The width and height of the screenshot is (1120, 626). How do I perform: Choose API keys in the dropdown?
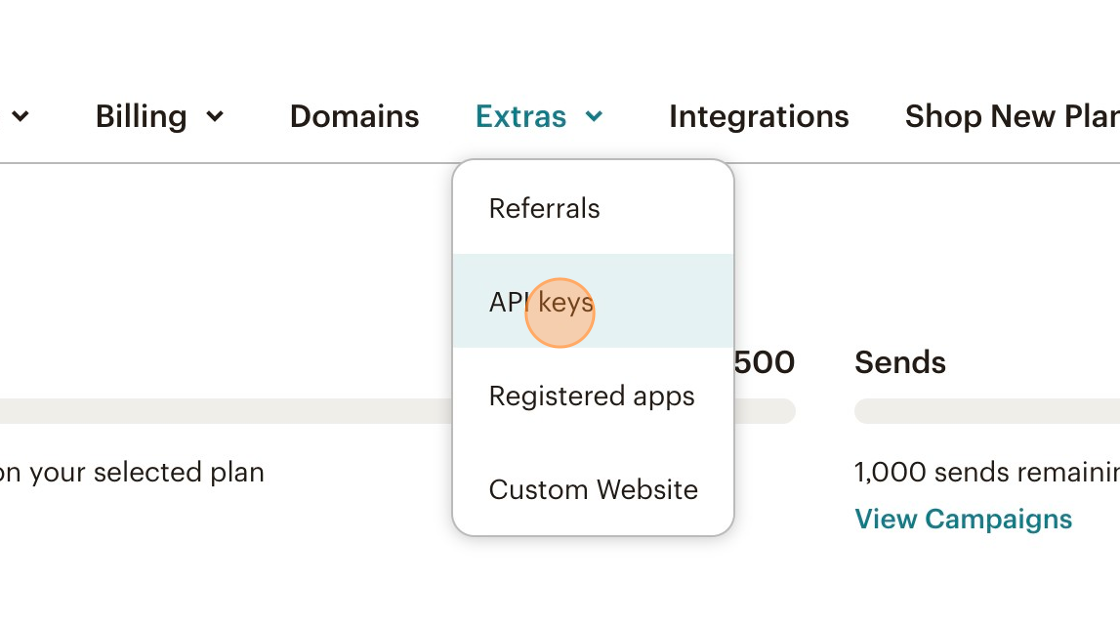[x=541, y=302]
